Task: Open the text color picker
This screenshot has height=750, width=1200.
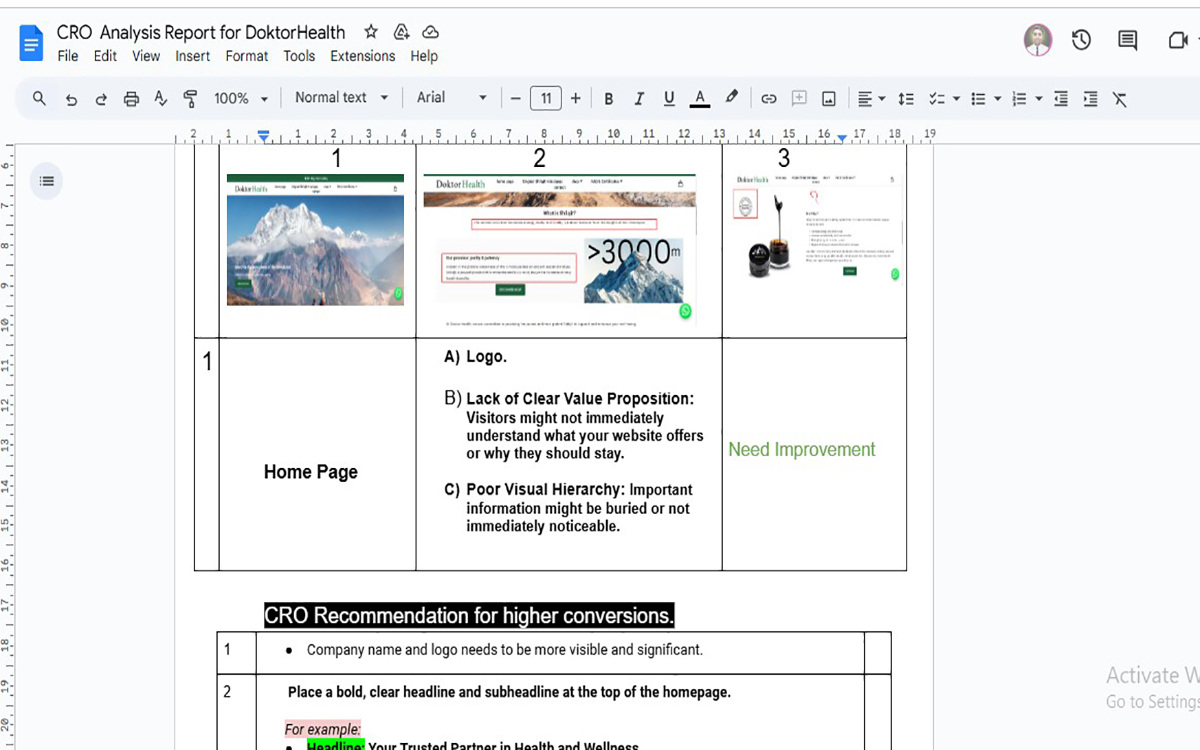Action: point(699,98)
